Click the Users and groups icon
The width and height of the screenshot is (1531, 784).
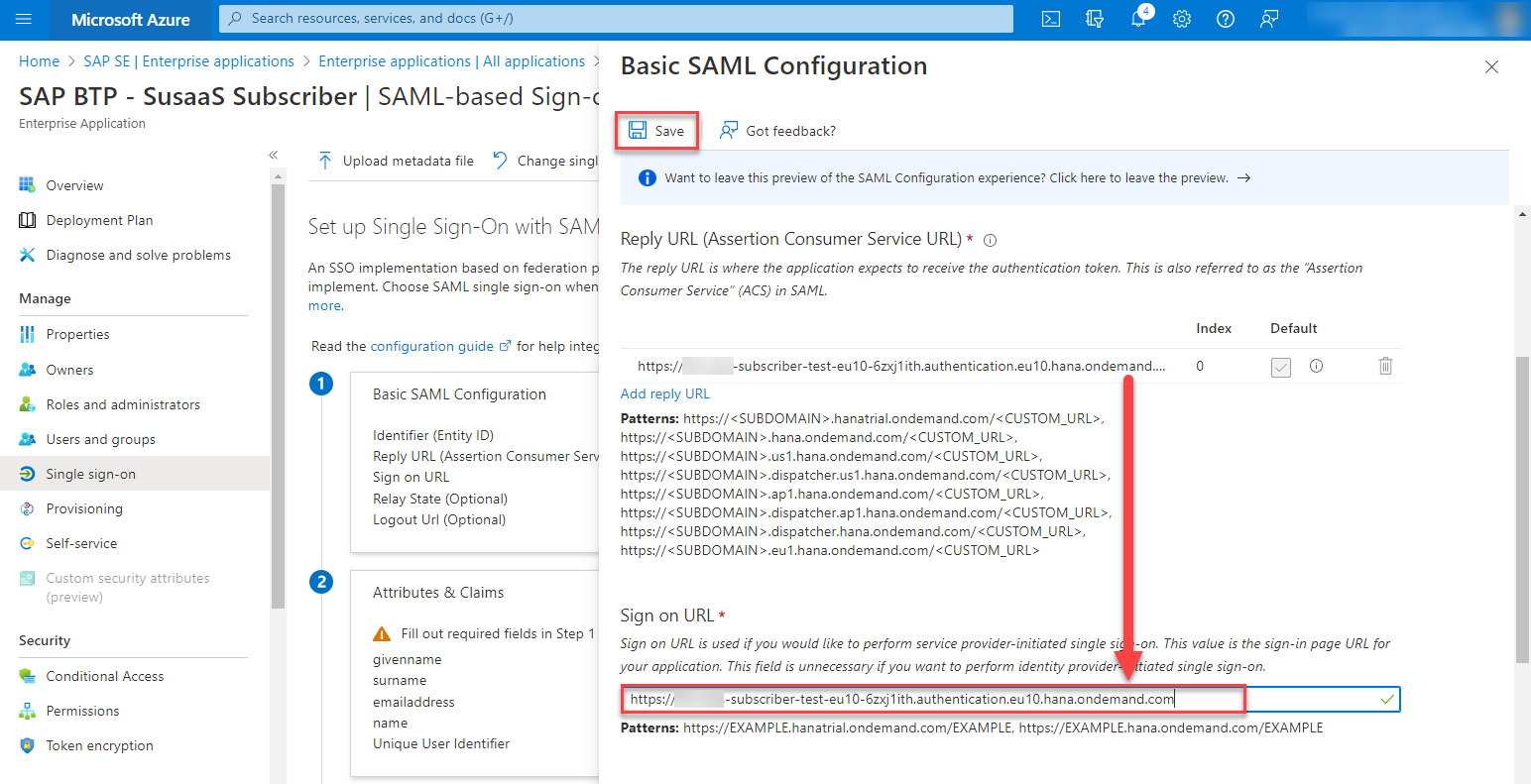28,439
